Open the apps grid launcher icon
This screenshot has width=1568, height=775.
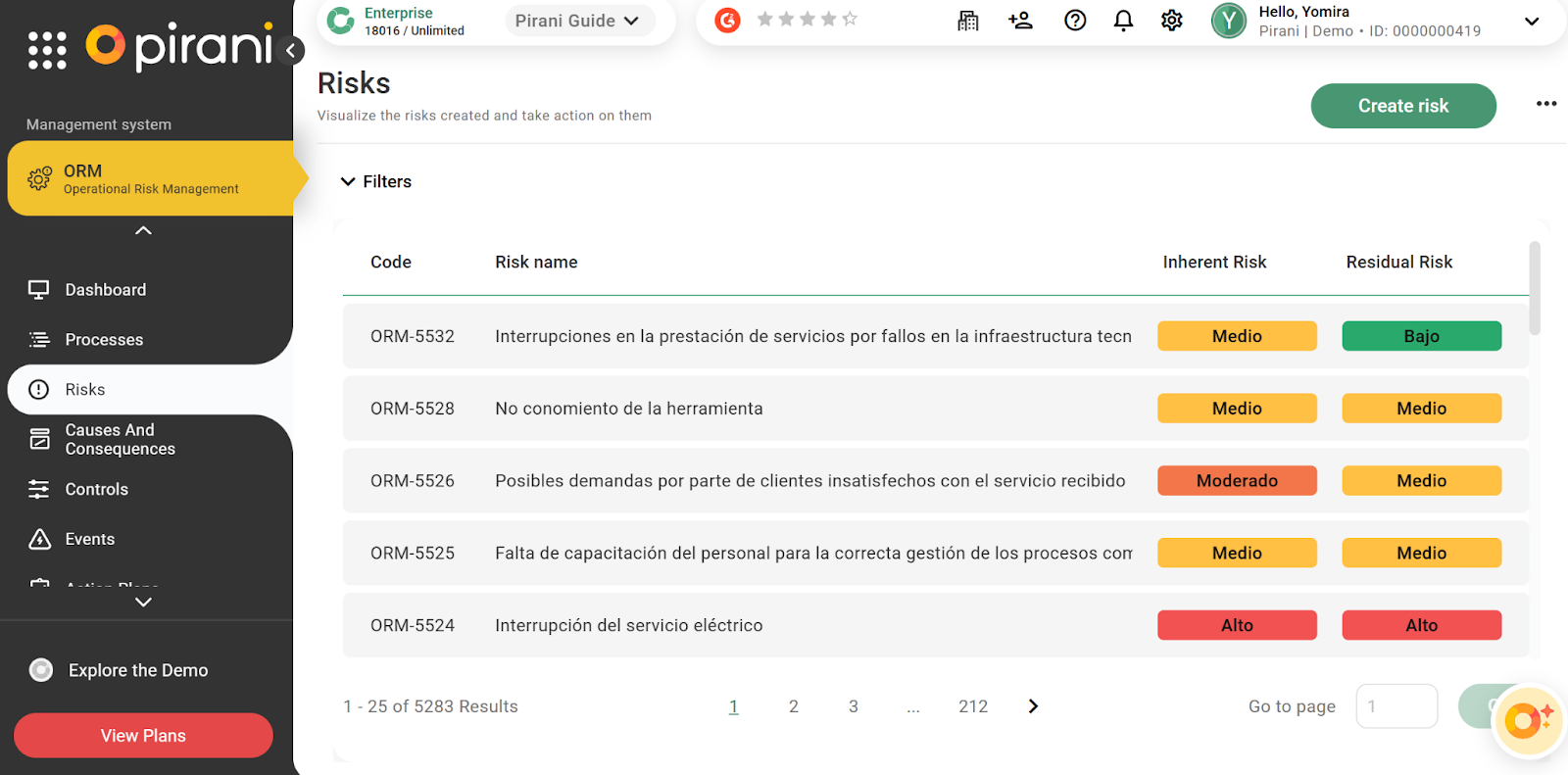tap(47, 50)
